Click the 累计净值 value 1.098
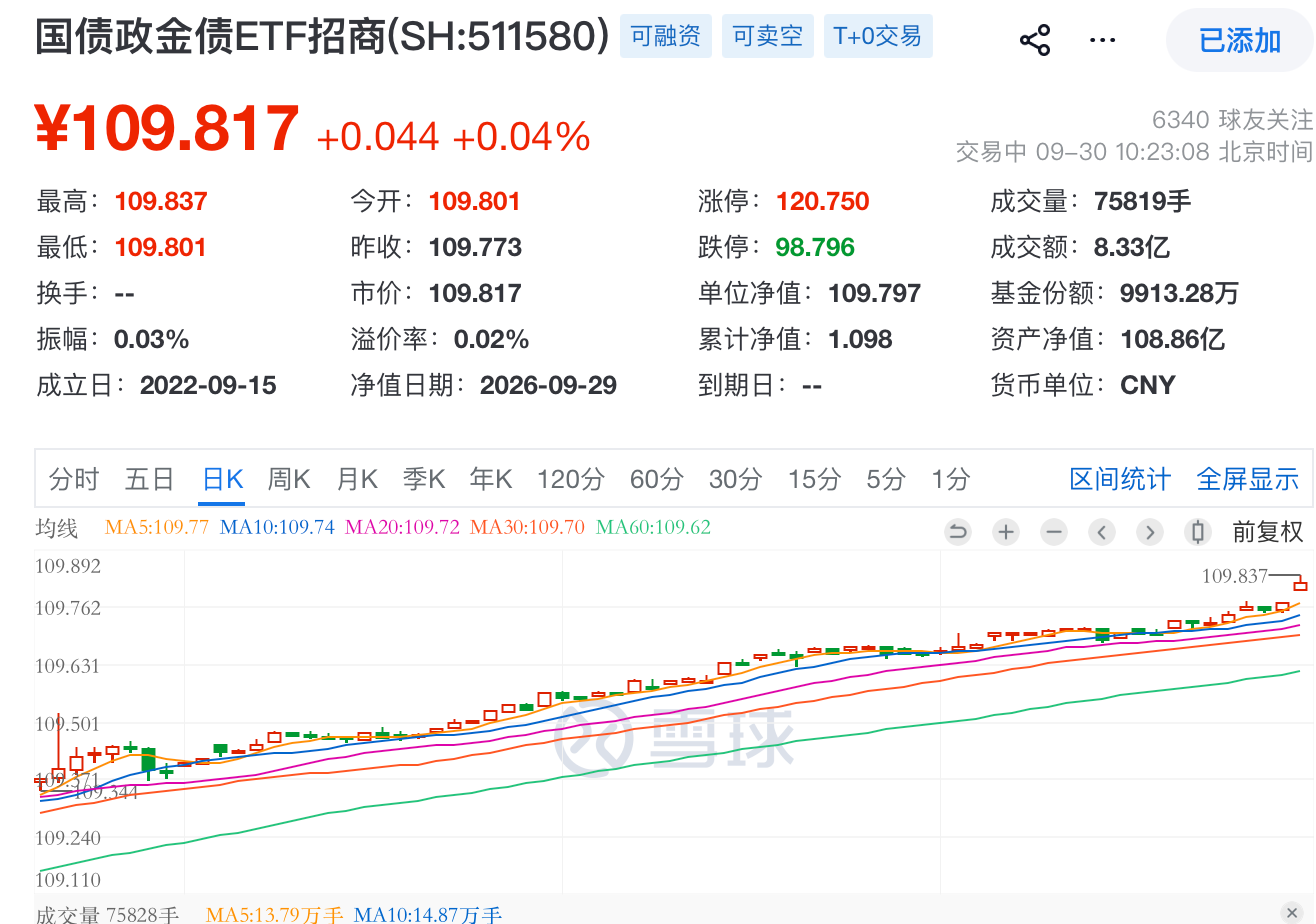Viewport: 1316px width, 924px height. [x=860, y=339]
